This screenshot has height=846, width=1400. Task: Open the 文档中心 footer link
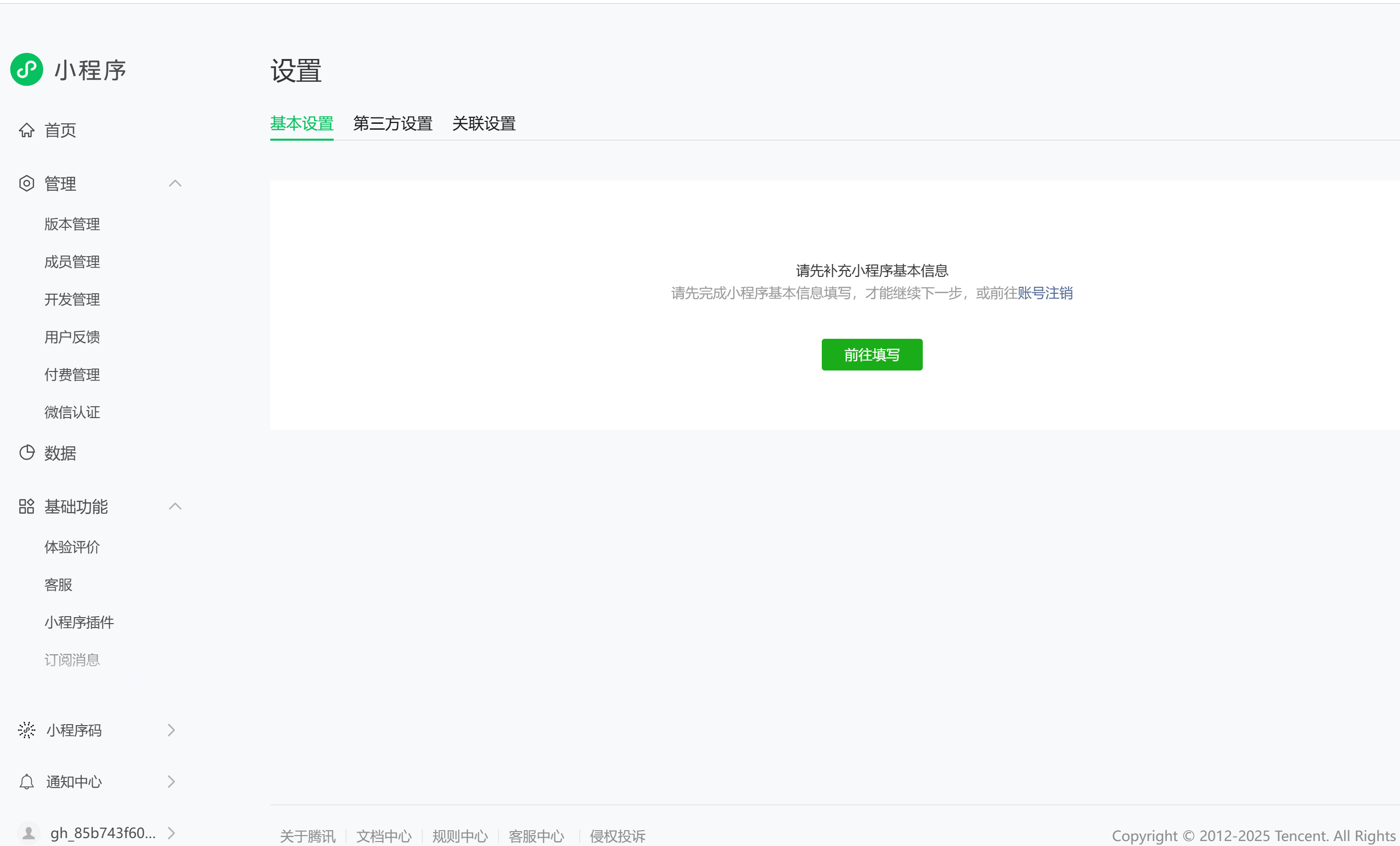pos(384,836)
